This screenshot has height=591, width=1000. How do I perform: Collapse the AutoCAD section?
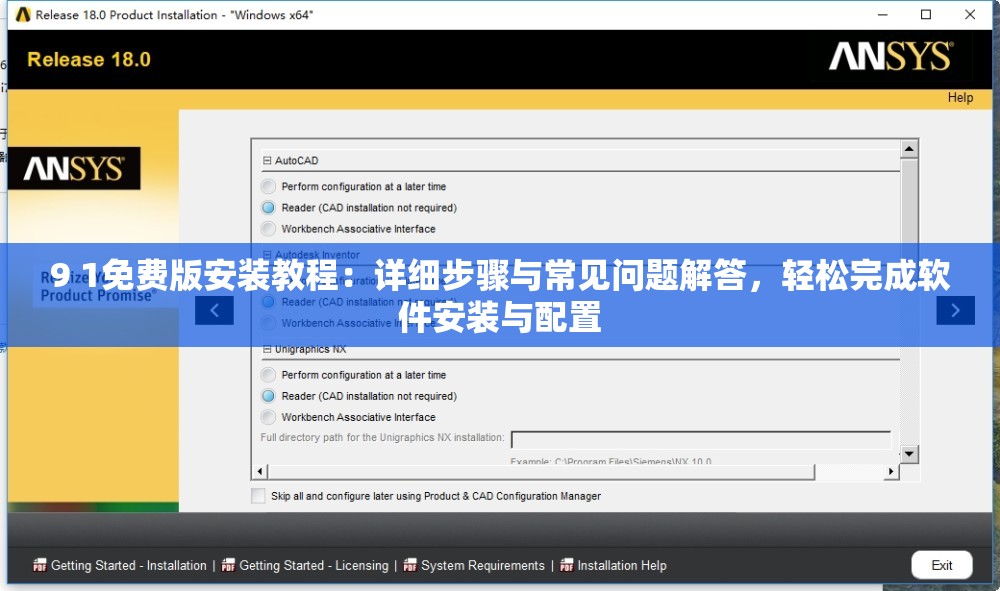(x=267, y=160)
